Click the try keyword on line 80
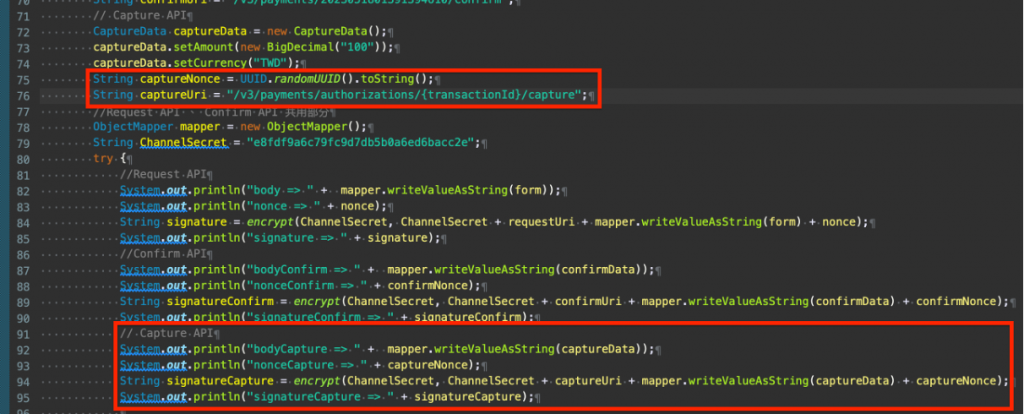 tap(104, 159)
